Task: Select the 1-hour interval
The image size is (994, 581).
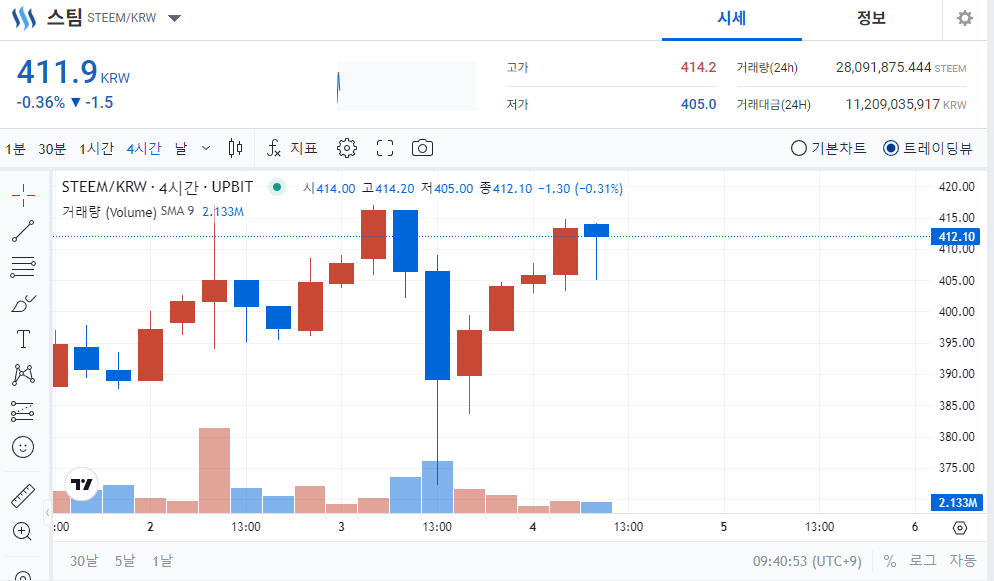Action: coord(96,149)
